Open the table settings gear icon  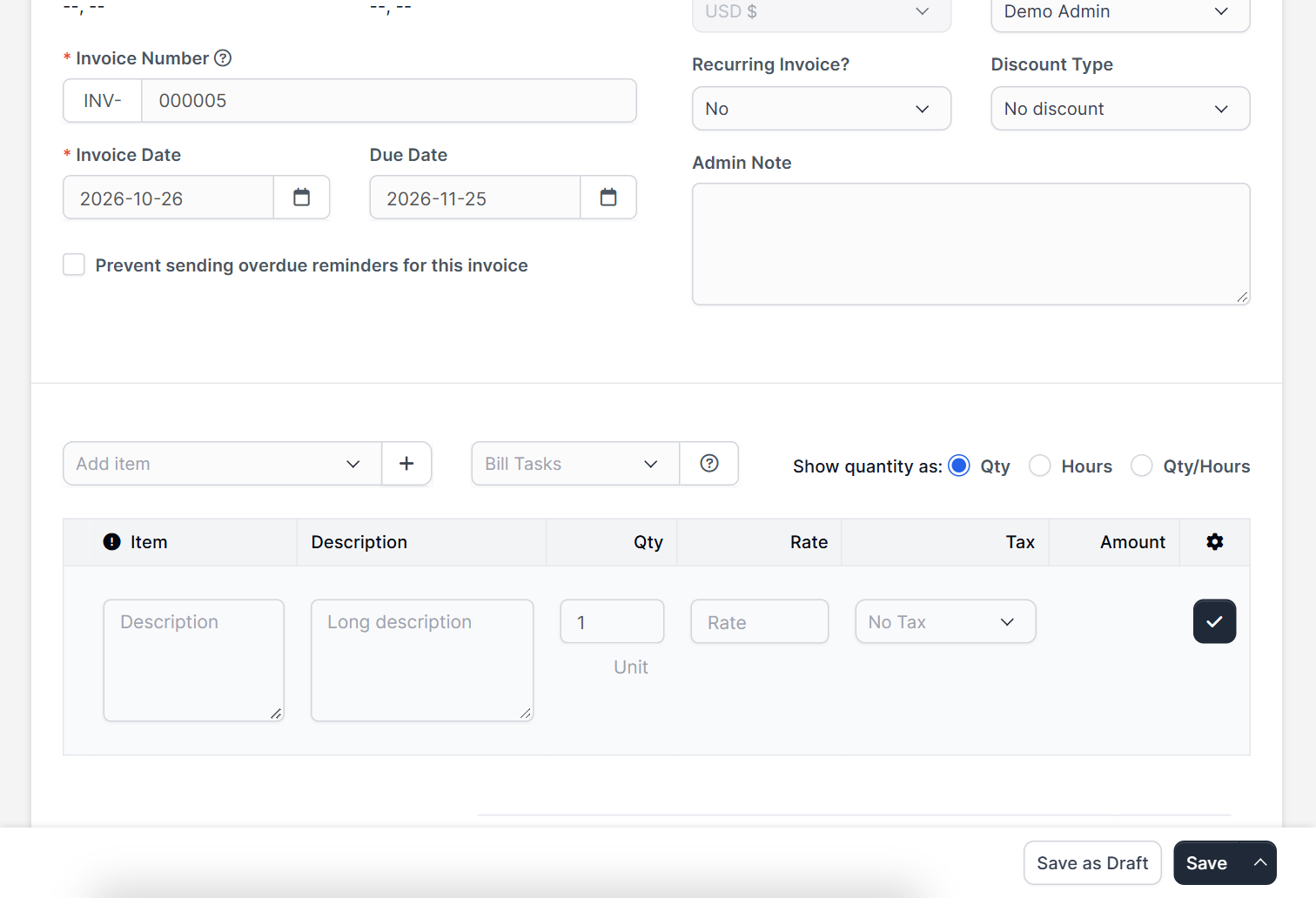(1215, 542)
